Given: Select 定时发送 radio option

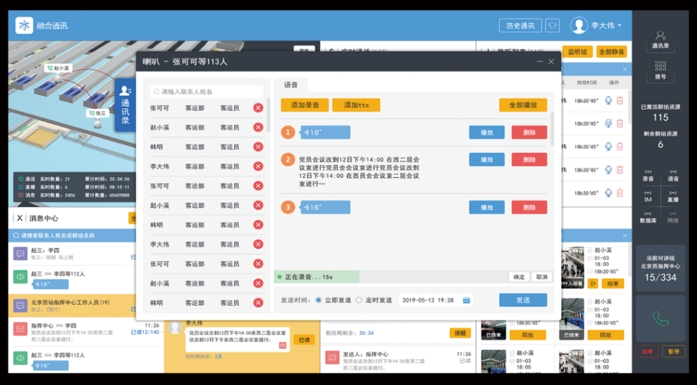Looking at the screenshot, I should 359,300.
